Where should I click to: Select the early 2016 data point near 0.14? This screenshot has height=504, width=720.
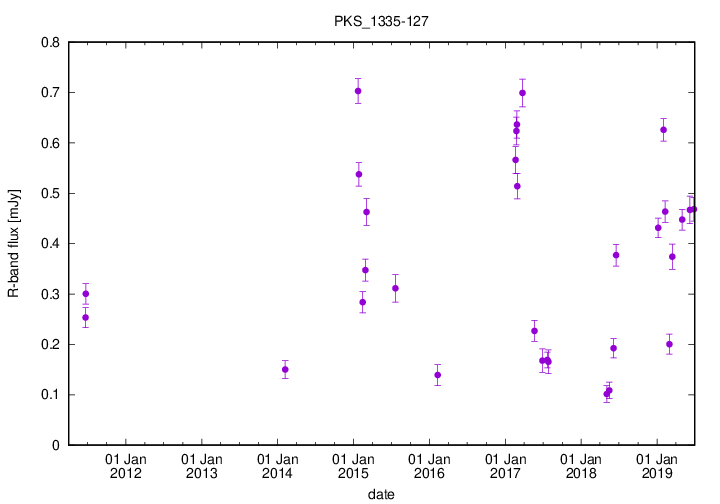click(x=438, y=375)
